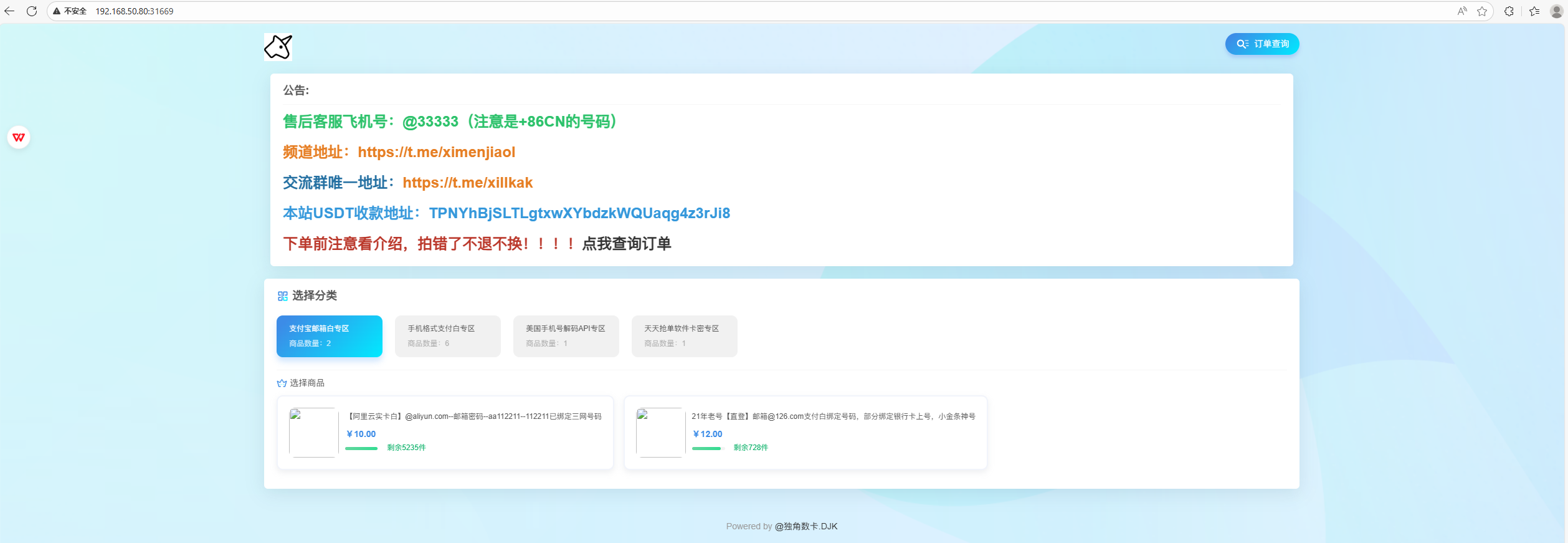Image resolution: width=1568 pixels, height=543 pixels.
Task: Select the 支付宝邮箱白专区 category
Action: (329, 336)
